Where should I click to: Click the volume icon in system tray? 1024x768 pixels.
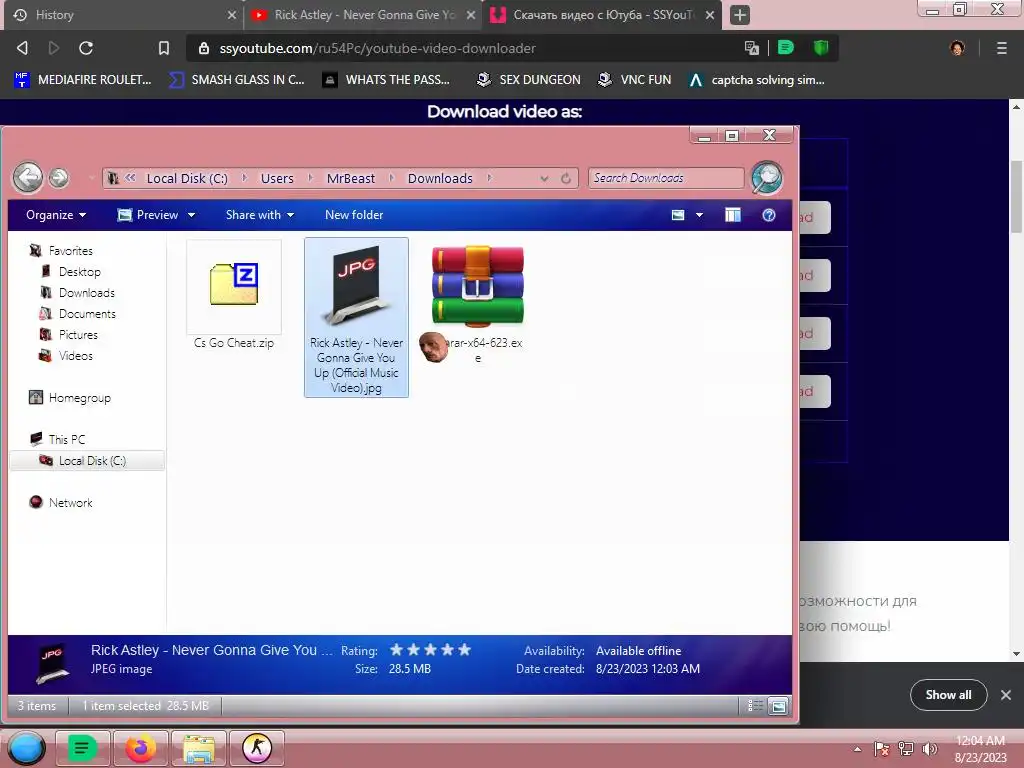click(x=929, y=748)
